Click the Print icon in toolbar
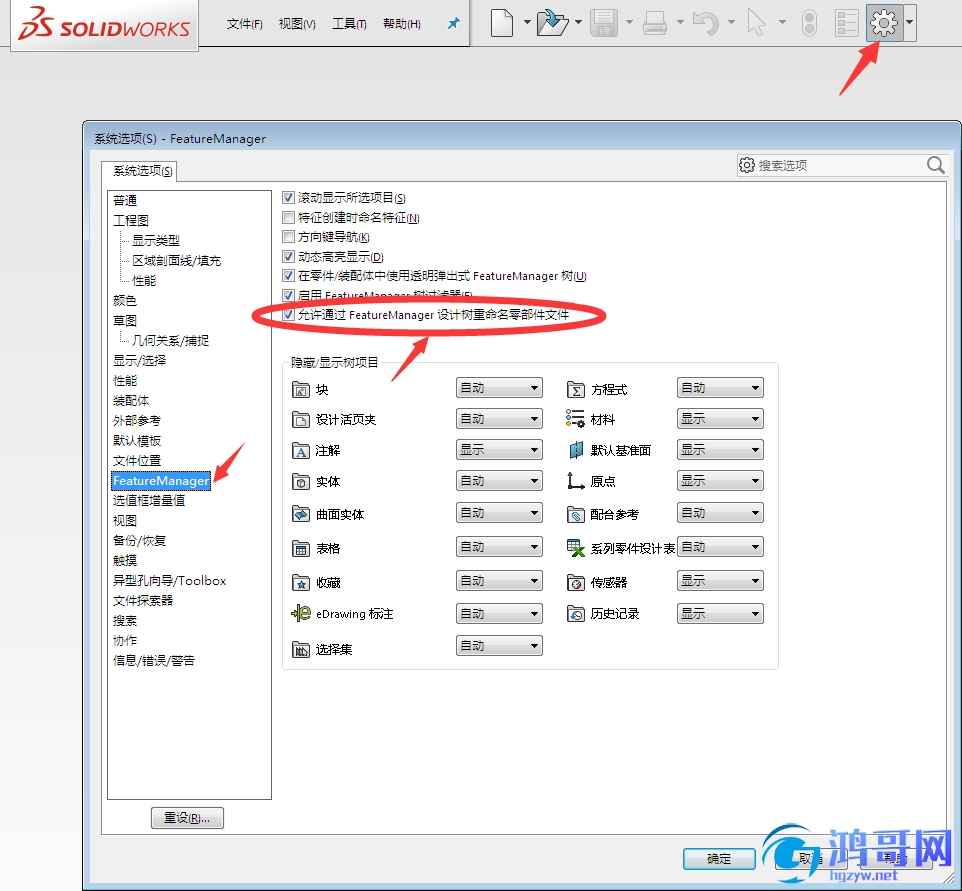962x891 pixels. pos(655,23)
